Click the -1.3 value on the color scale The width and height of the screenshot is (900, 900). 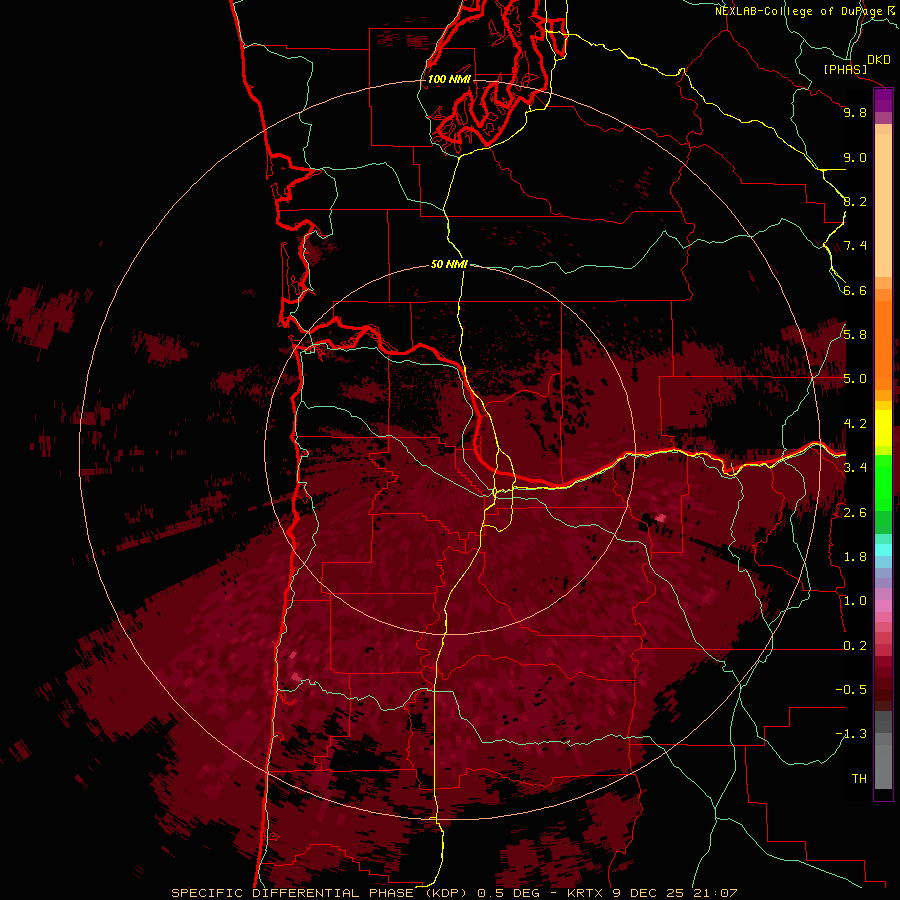coord(851,734)
